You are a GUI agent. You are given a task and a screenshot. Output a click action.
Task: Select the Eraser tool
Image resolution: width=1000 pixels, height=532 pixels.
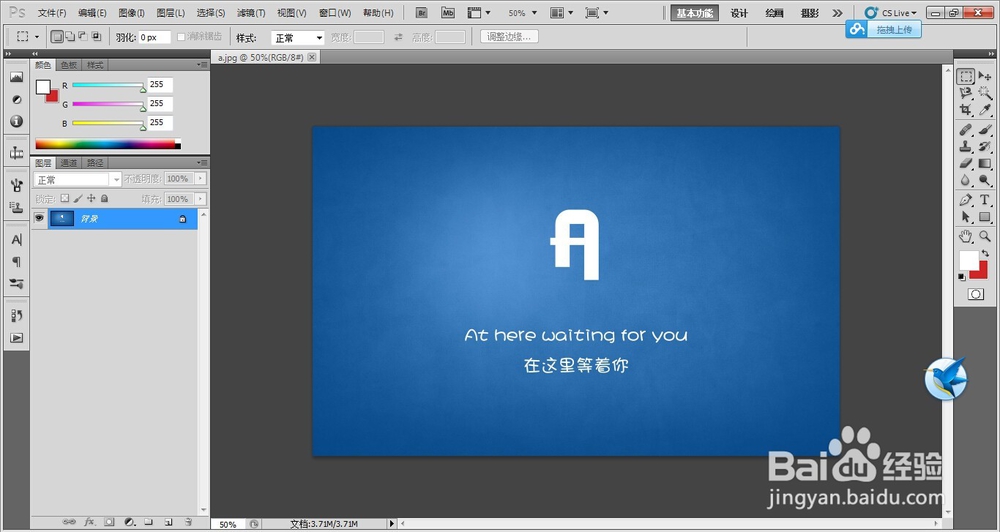point(966,164)
